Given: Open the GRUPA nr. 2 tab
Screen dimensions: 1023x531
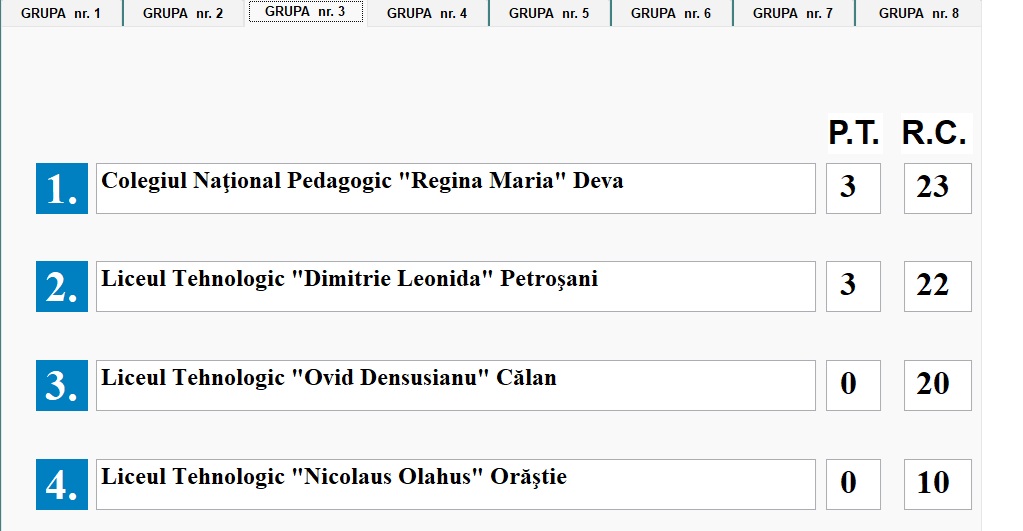Looking at the screenshot, I should click(183, 14).
